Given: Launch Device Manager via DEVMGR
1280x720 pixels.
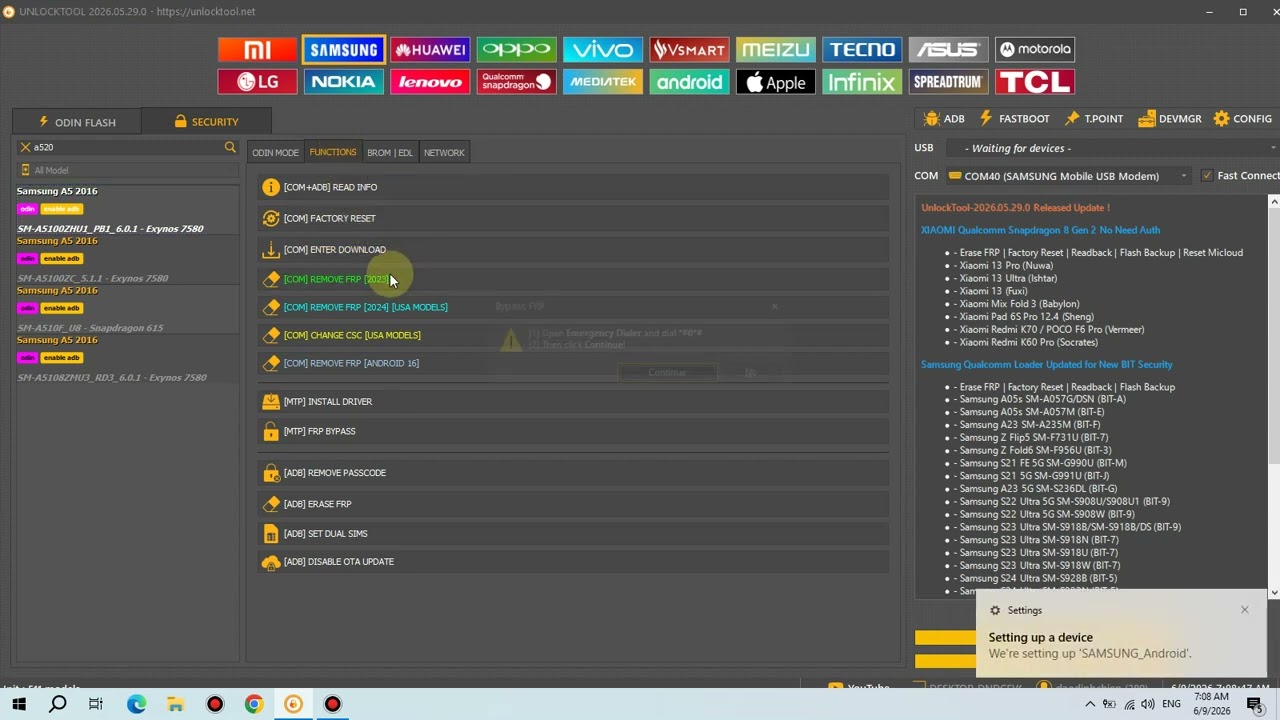Looking at the screenshot, I should [1169, 119].
